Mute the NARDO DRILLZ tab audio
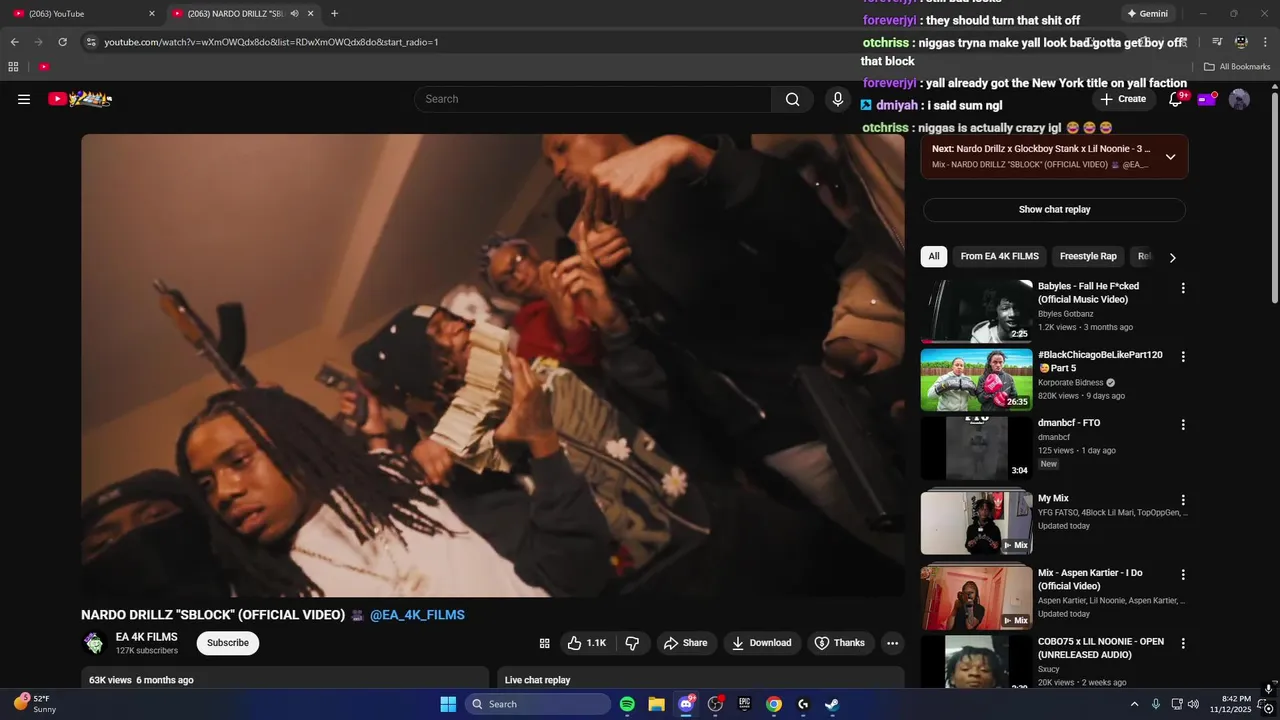The height and width of the screenshot is (720, 1280). click(295, 13)
